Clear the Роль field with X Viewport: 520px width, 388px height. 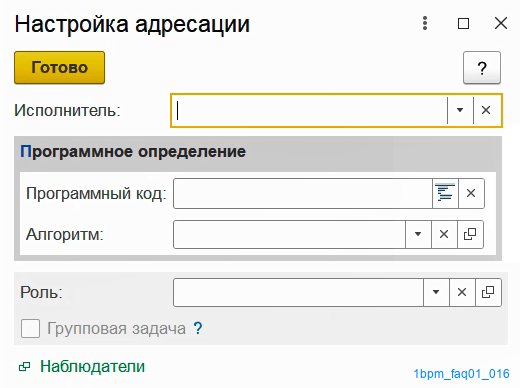(x=462, y=292)
